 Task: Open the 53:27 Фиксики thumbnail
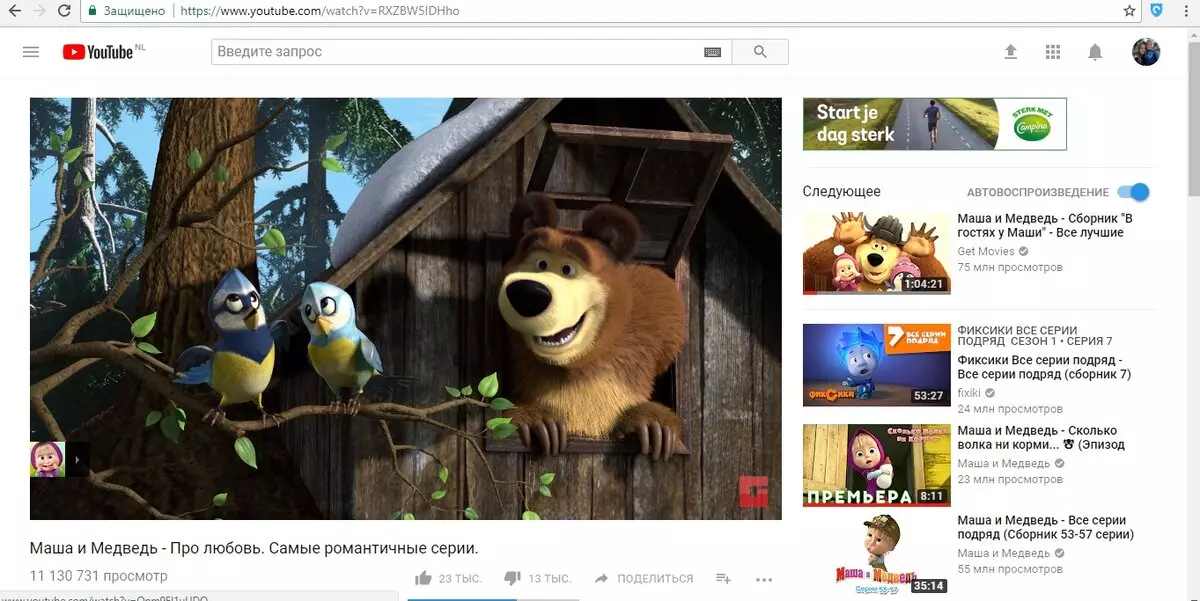[877, 365]
